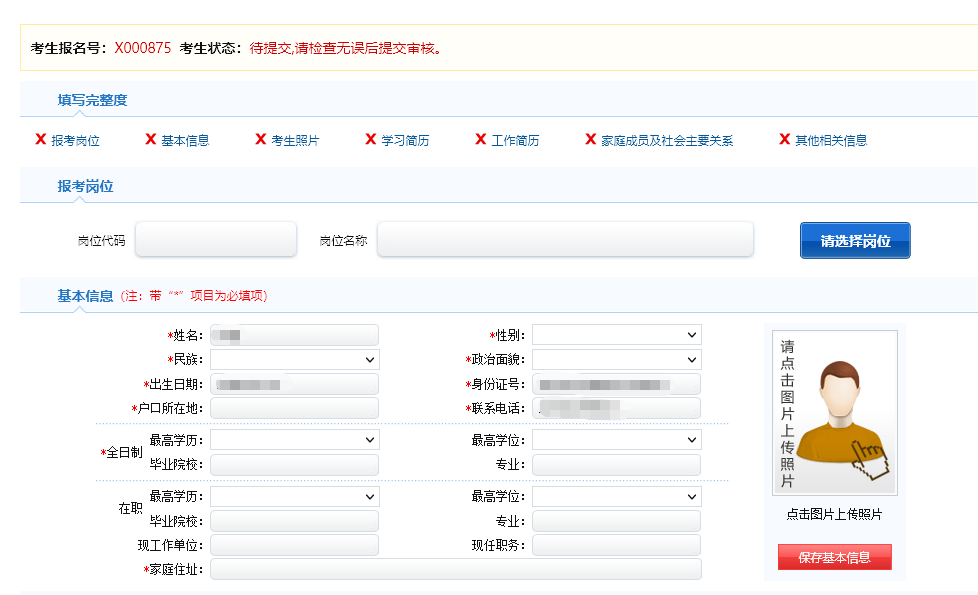Image resolution: width=978 pixels, height=595 pixels.
Task: Open the 政治面貌 political status dropdown
Action: point(616,359)
